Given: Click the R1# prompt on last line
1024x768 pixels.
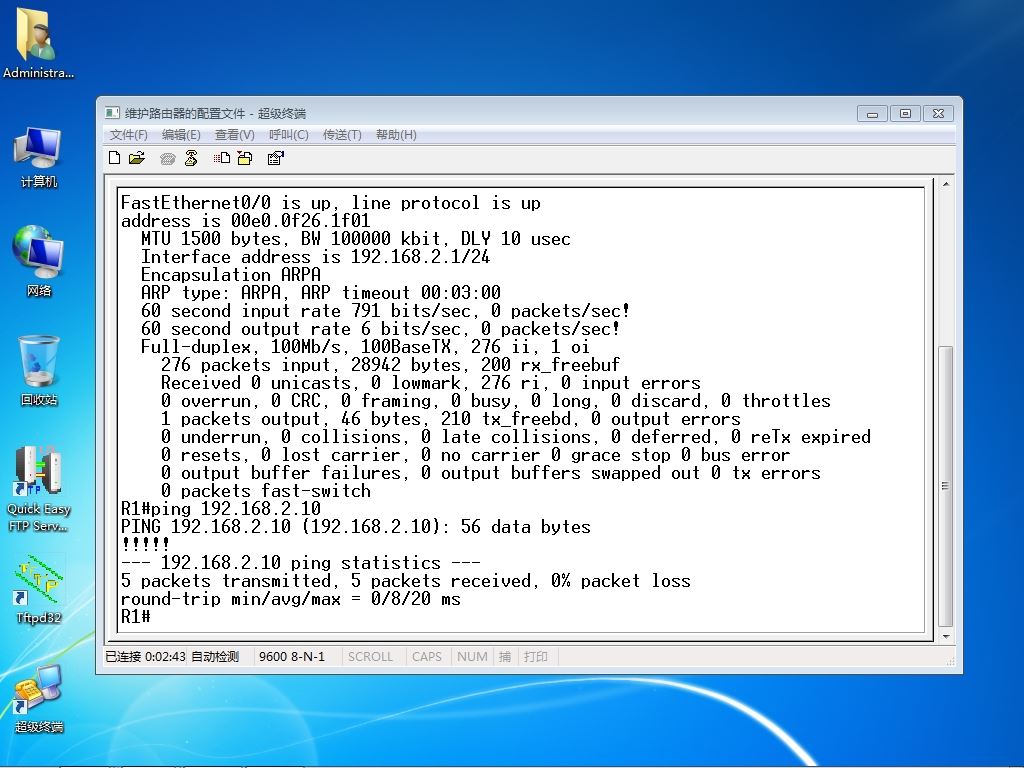Looking at the screenshot, I should point(136,616).
